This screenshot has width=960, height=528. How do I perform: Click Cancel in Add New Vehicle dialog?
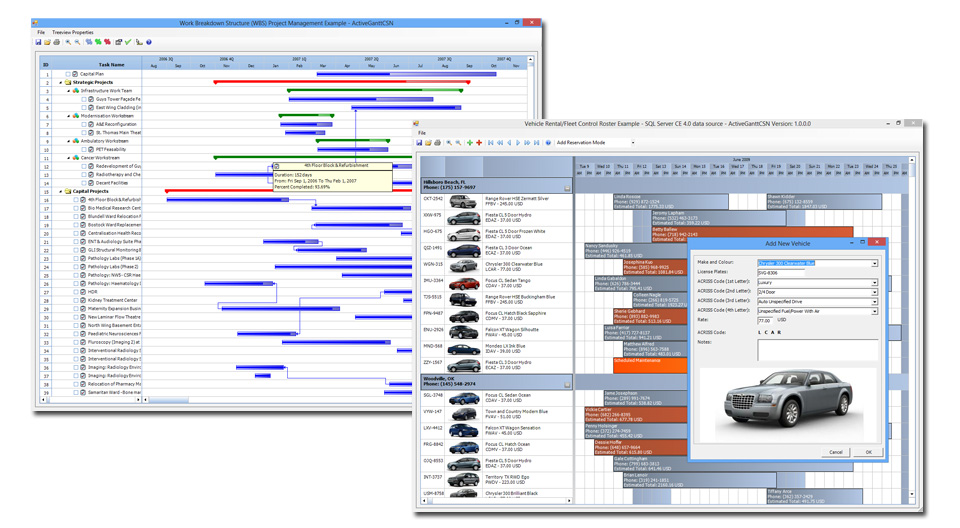(836, 452)
